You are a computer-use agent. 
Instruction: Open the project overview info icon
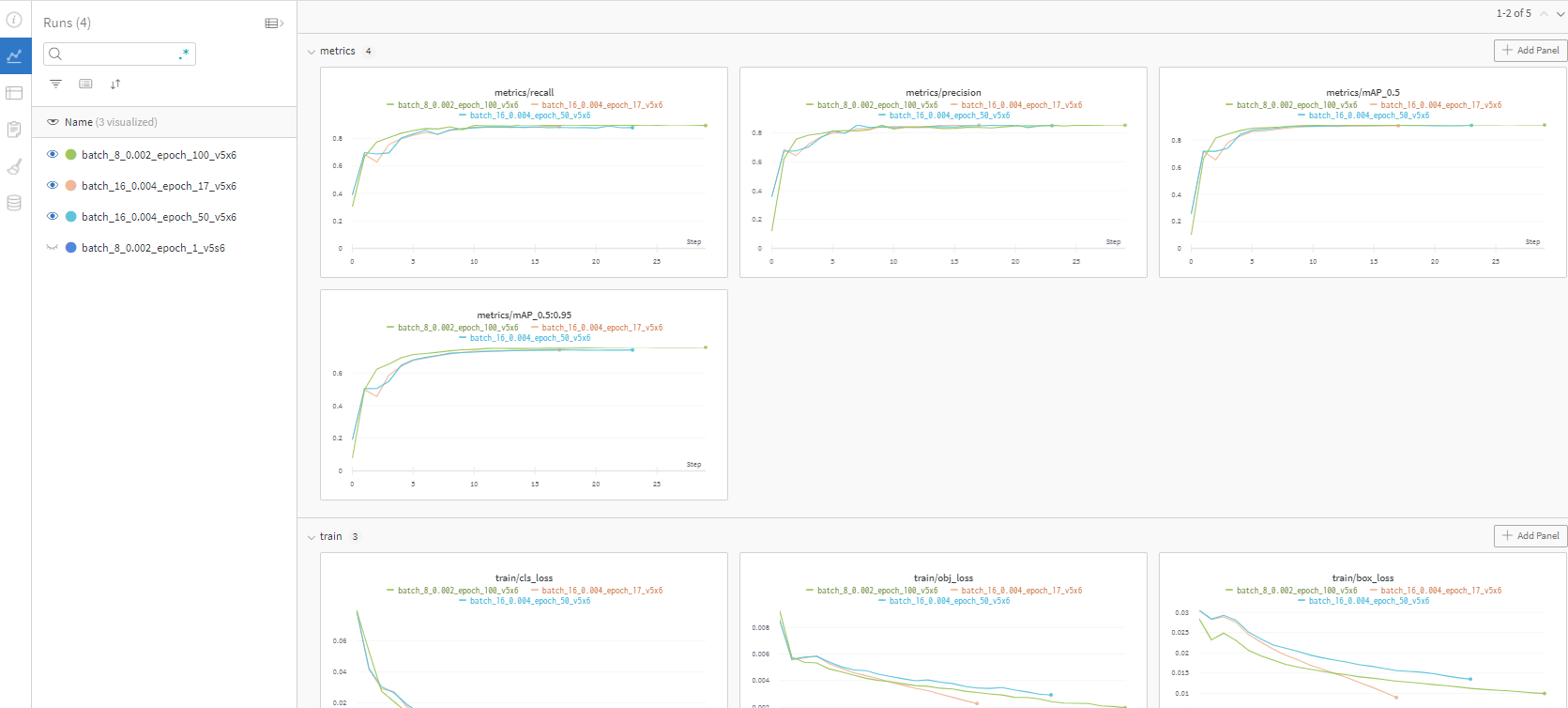14,19
